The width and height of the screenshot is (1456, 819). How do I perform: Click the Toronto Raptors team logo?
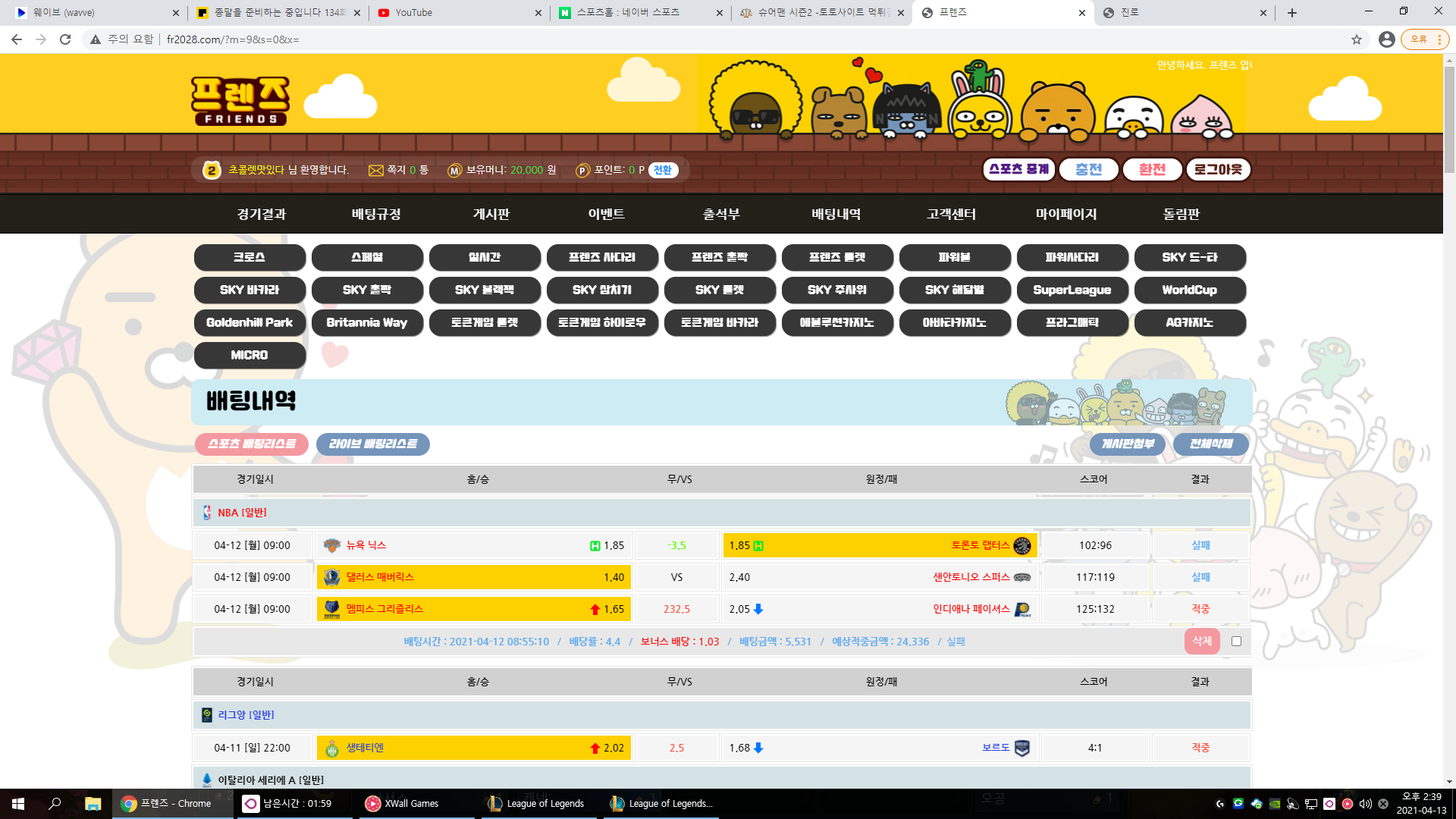(1022, 546)
